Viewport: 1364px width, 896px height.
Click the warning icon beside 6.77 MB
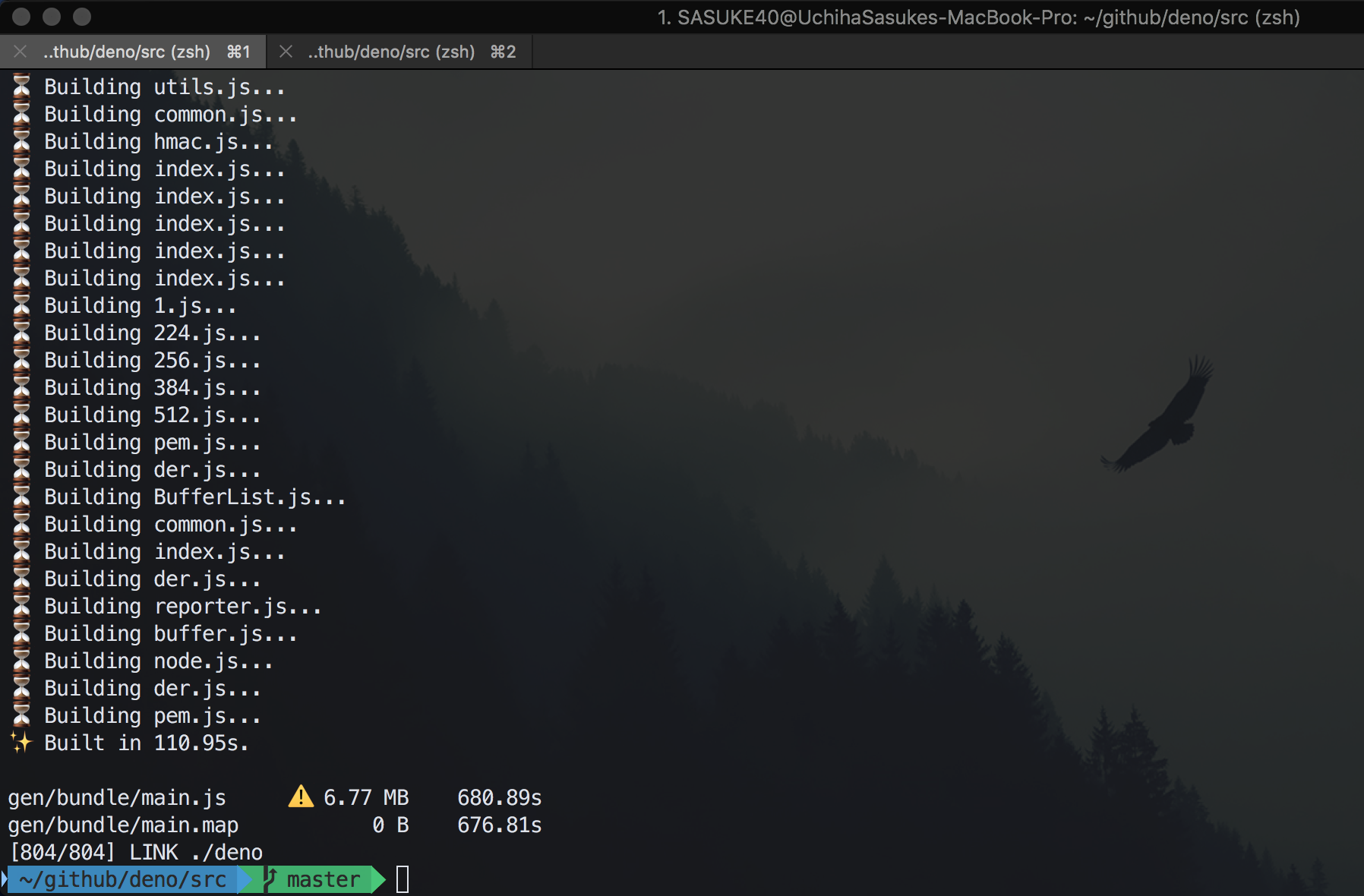tap(301, 797)
